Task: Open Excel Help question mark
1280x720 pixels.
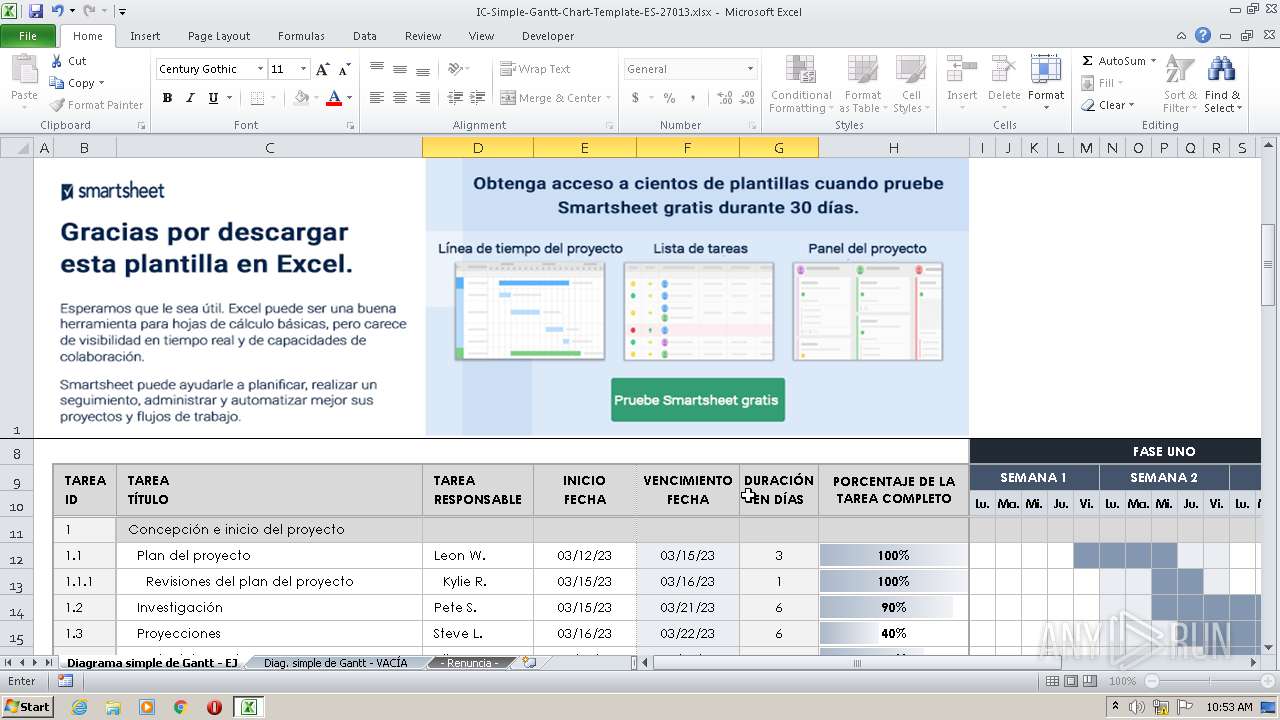Action: point(1203,35)
